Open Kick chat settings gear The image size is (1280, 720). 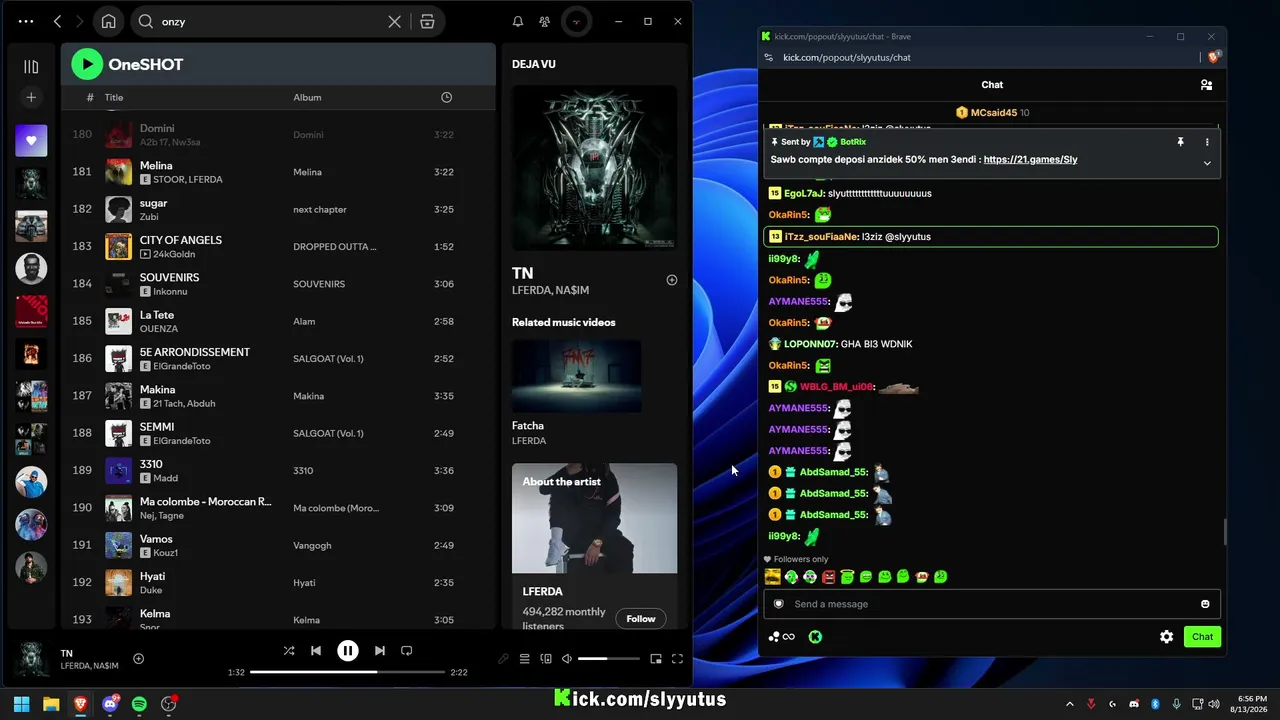[1166, 637]
